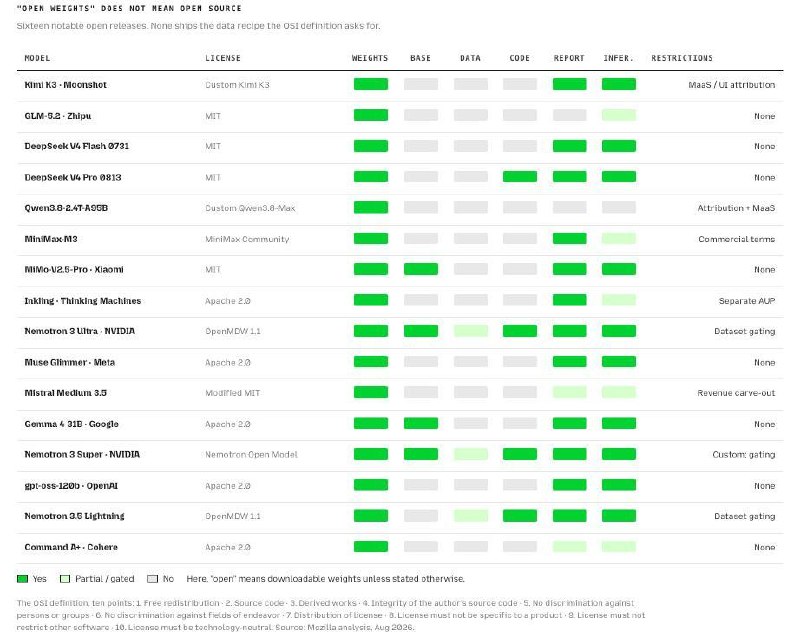Click the DATA column header
The width and height of the screenshot is (800, 638).
(470, 58)
